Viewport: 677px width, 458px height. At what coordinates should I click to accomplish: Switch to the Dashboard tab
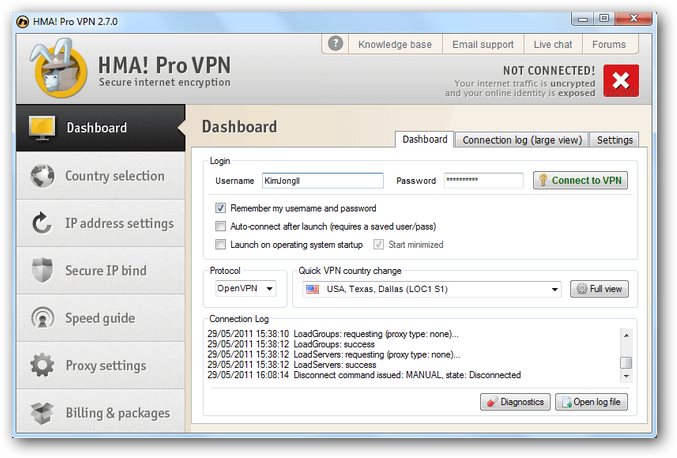click(x=424, y=139)
